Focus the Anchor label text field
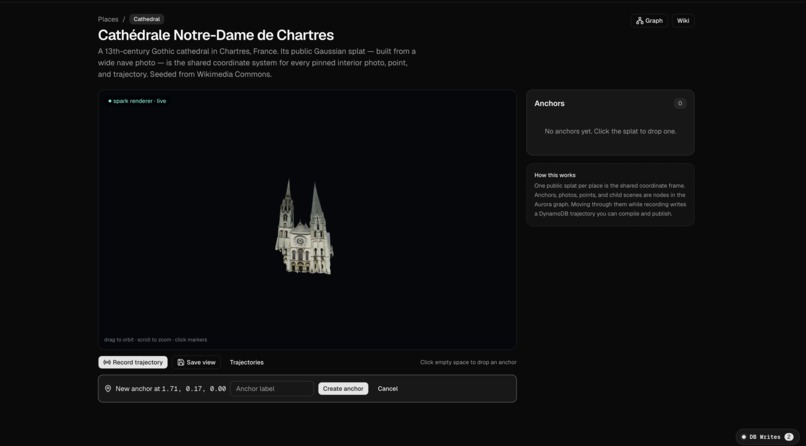 click(x=272, y=388)
